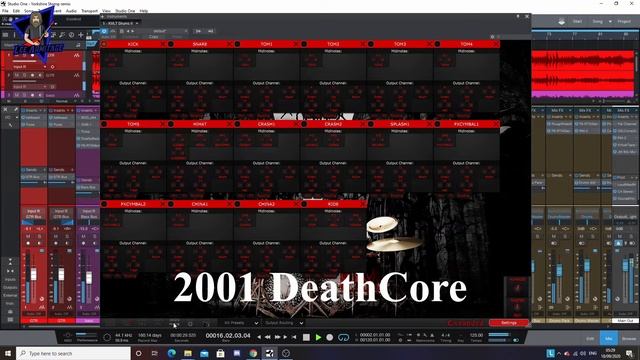Remove the CHINA1 pad using its X
Screen dimensions: 640x360
click(229, 204)
